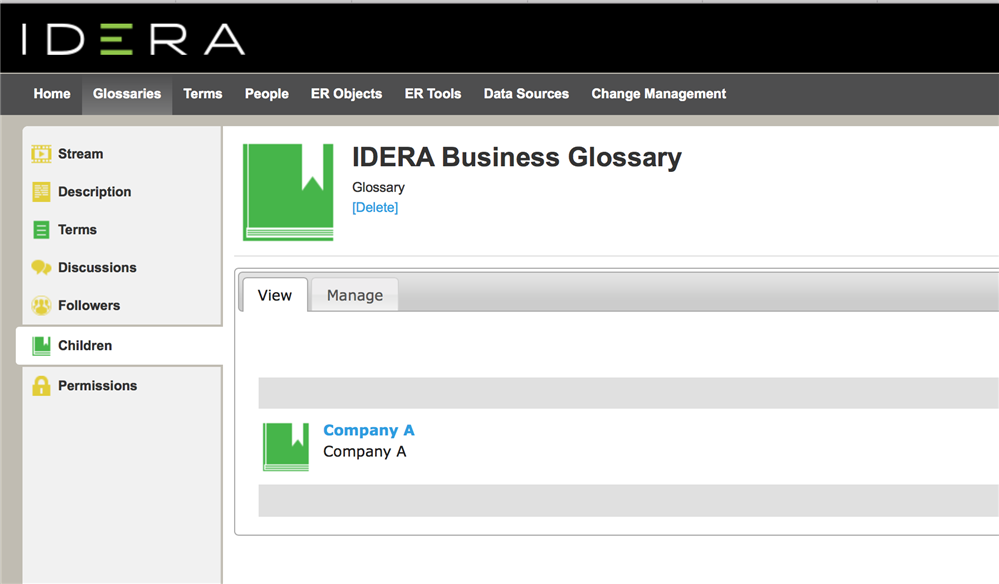The height and width of the screenshot is (584, 999).
Task: Navigate to ER Objects in top menu
Action: pos(347,94)
